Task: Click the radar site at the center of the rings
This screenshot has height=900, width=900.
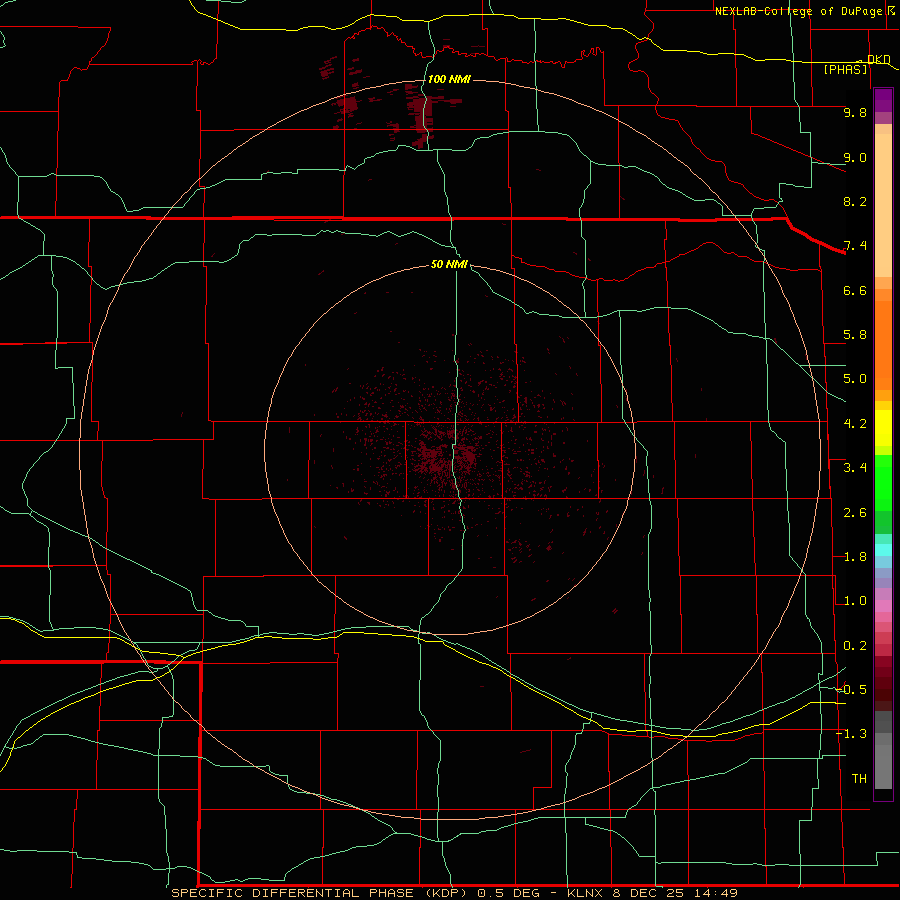Action: tap(450, 449)
